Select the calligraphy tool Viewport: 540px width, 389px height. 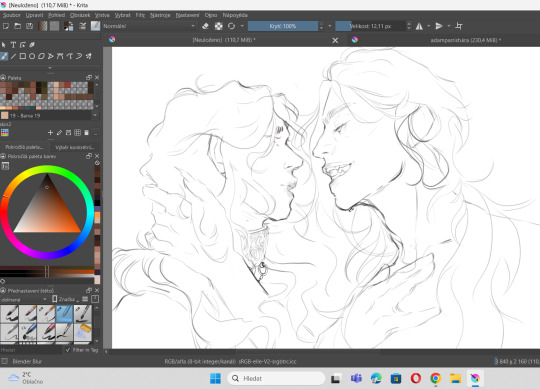(32, 45)
